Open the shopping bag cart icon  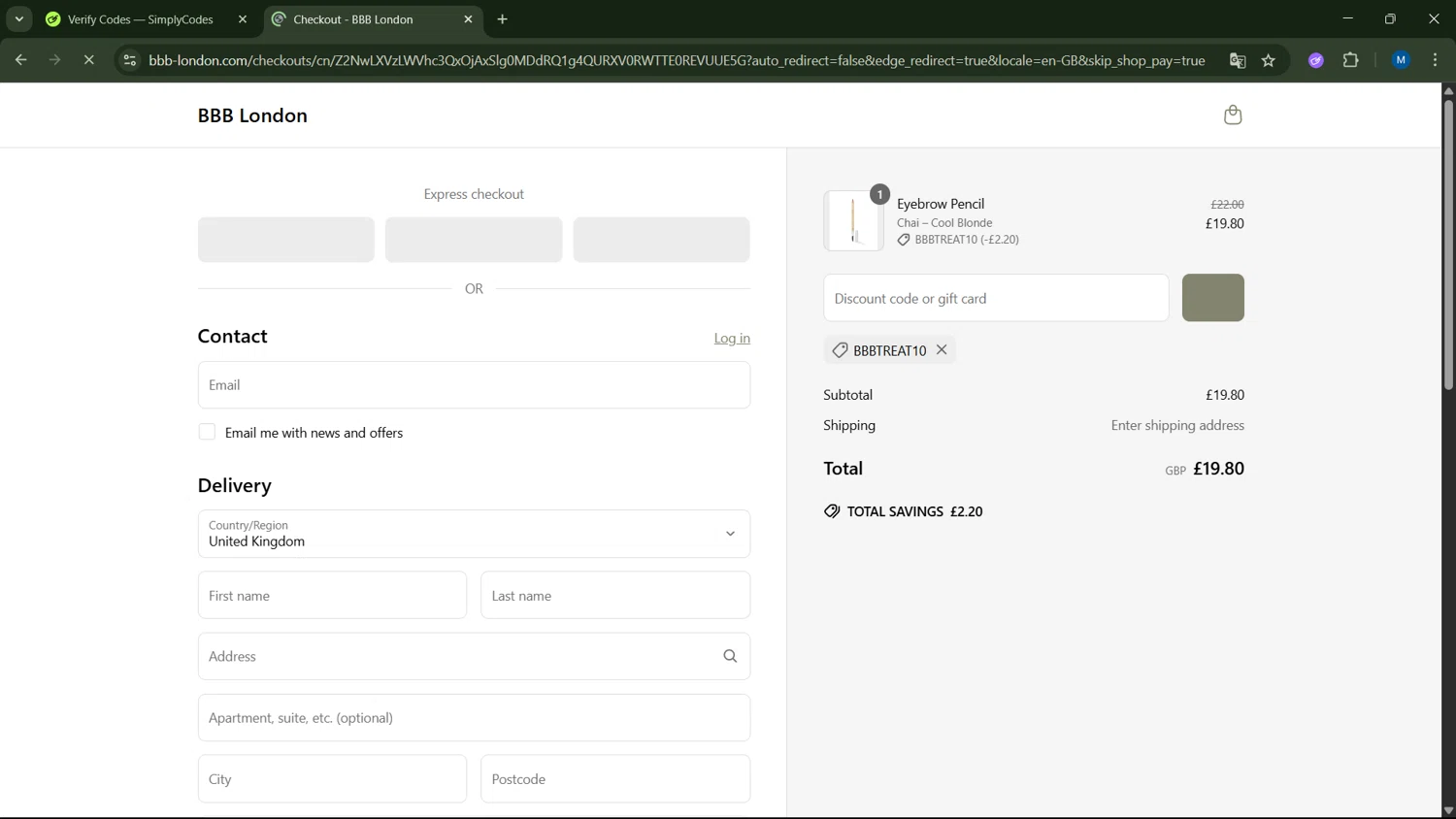[x=1233, y=115]
